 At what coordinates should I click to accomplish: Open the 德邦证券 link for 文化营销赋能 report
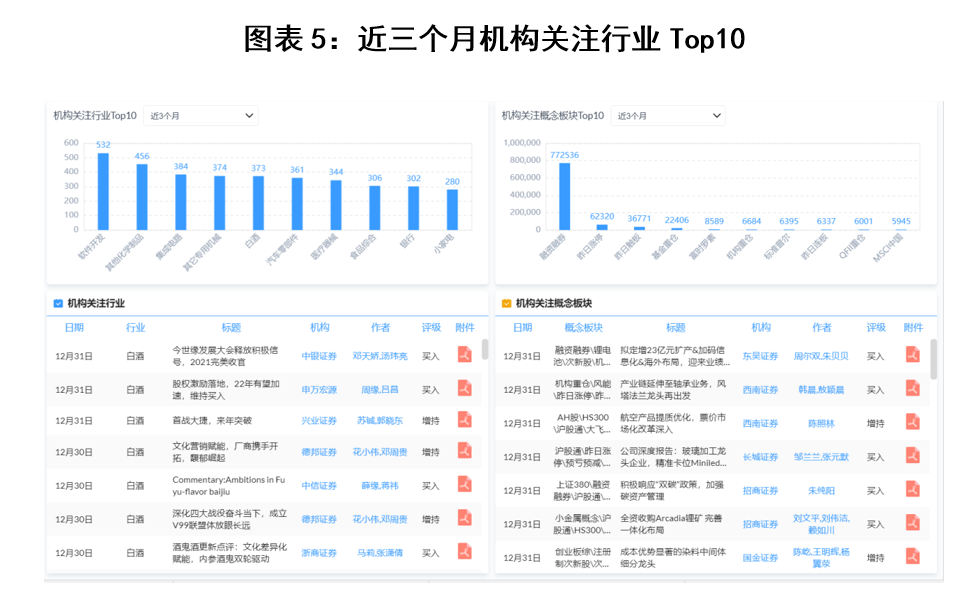(x=319, y=452)
